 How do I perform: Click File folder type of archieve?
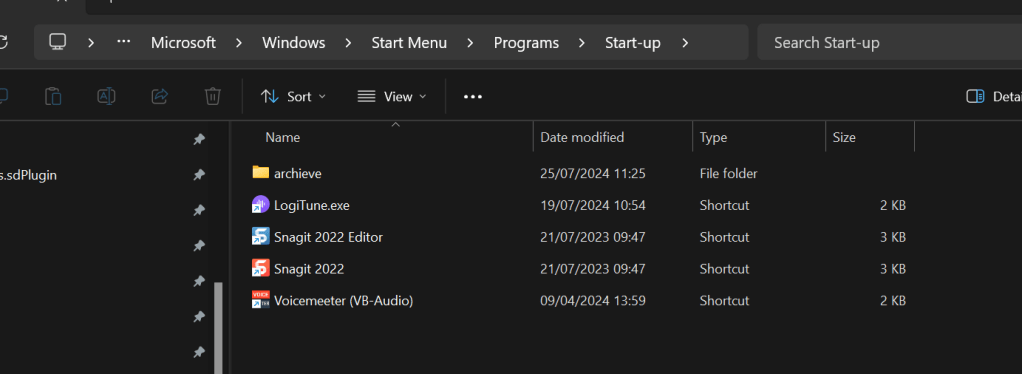point(729,174)
